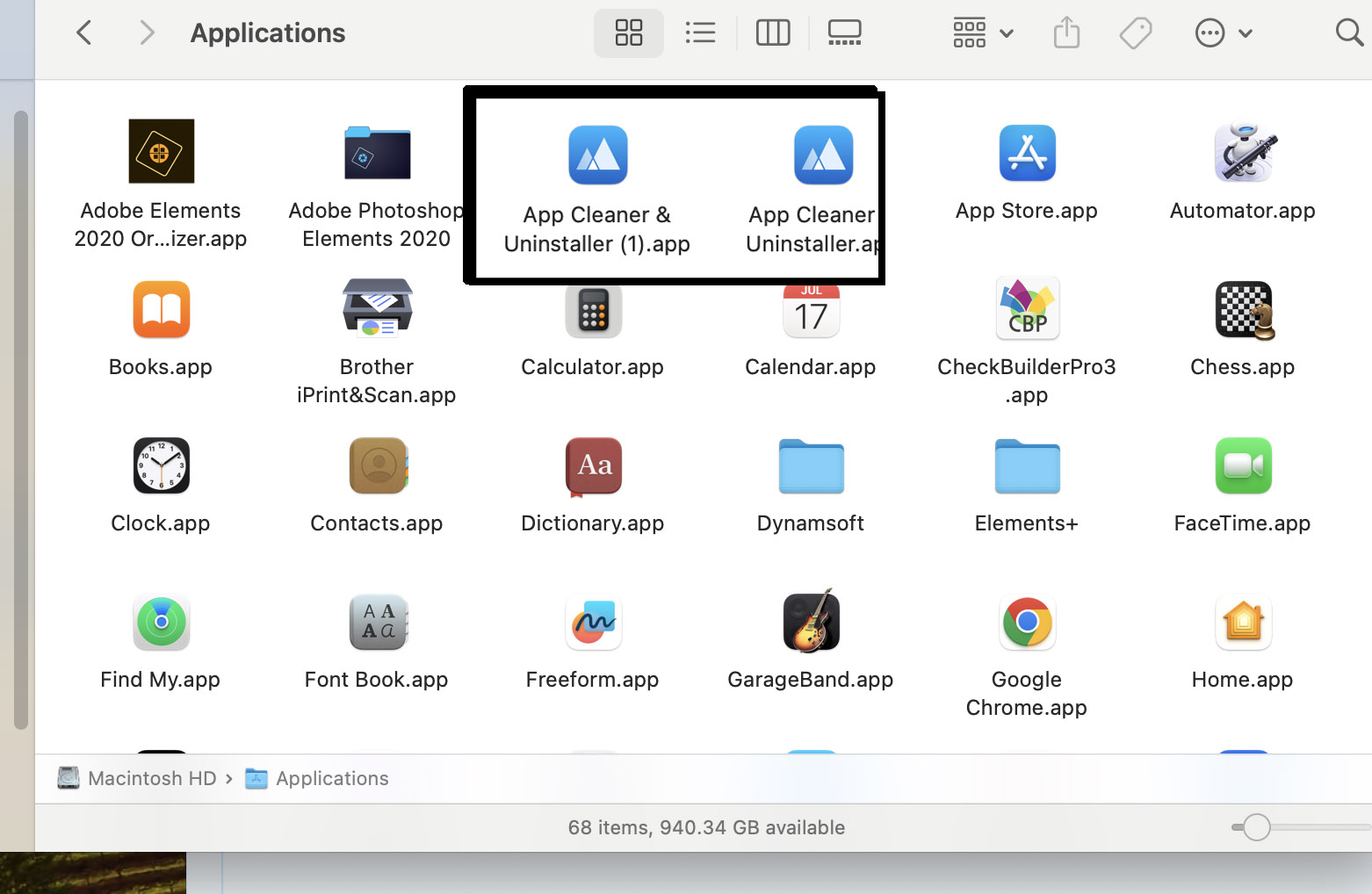Select the FaceTime.app icon
The width and height of the screenshot is (1372, 894).
click(x=1243, y=465)
